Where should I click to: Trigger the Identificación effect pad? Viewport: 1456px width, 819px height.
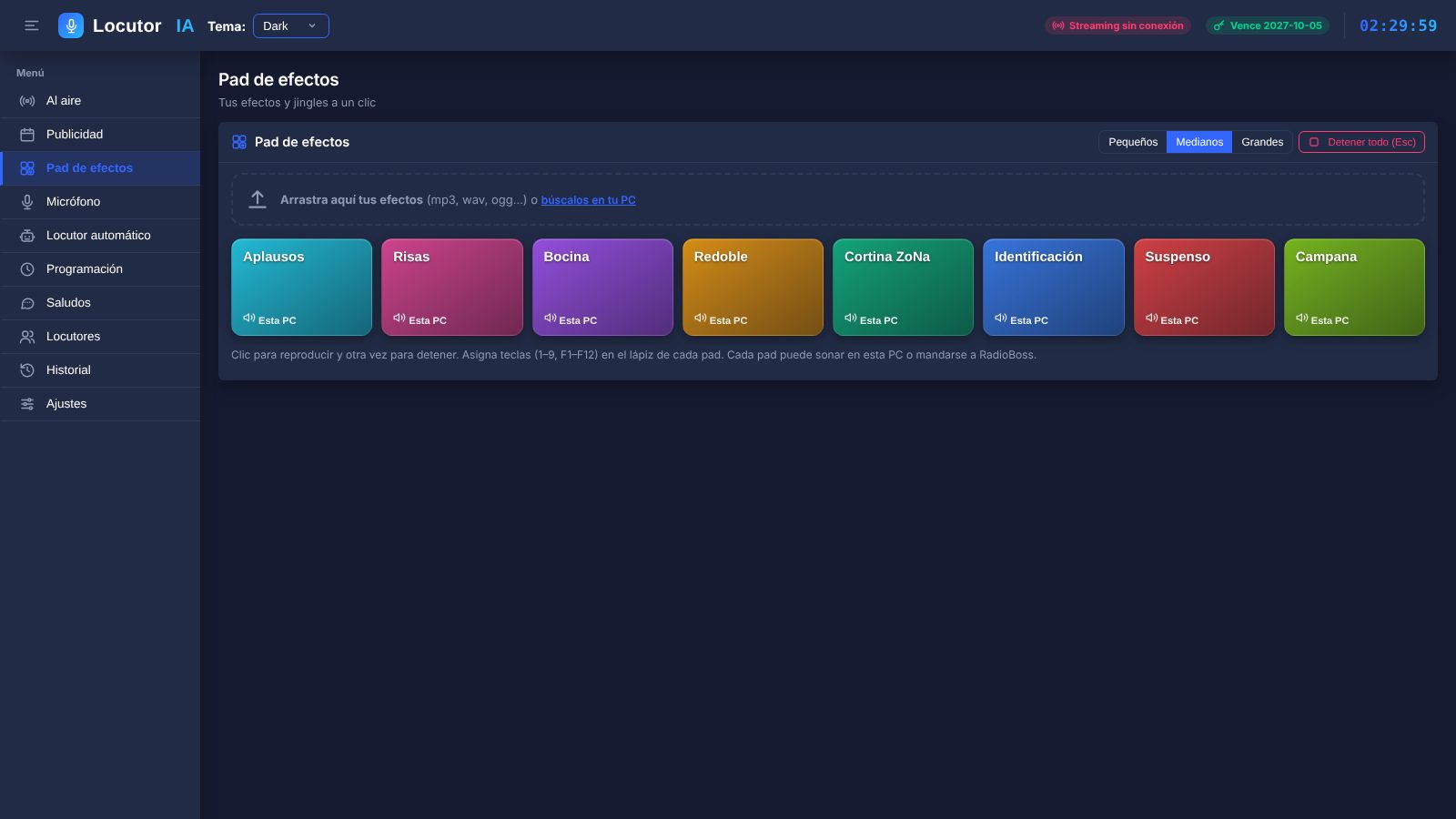(1054, 288)
